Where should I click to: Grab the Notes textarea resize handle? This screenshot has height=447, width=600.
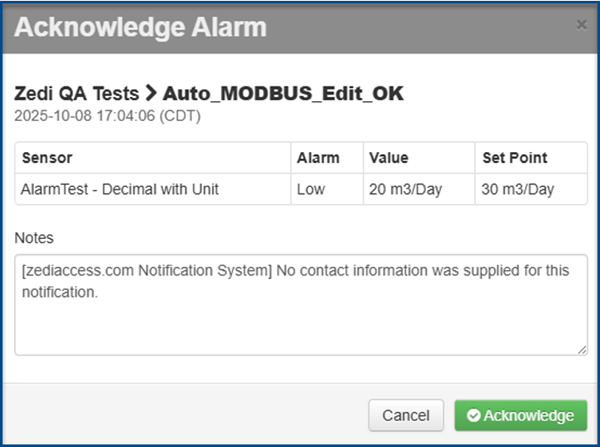coord(582,349)
